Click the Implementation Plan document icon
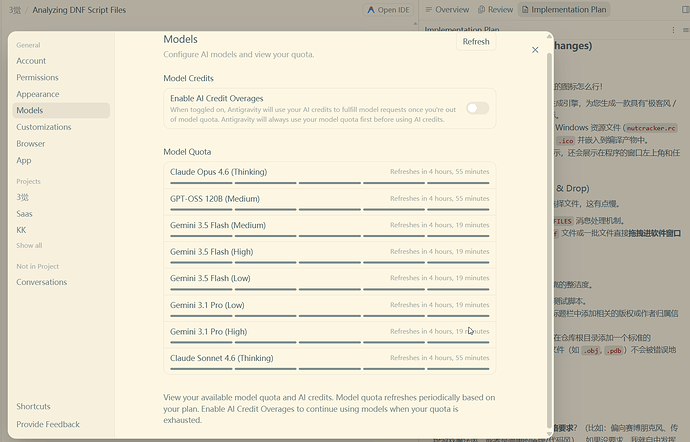 (525, 9)
